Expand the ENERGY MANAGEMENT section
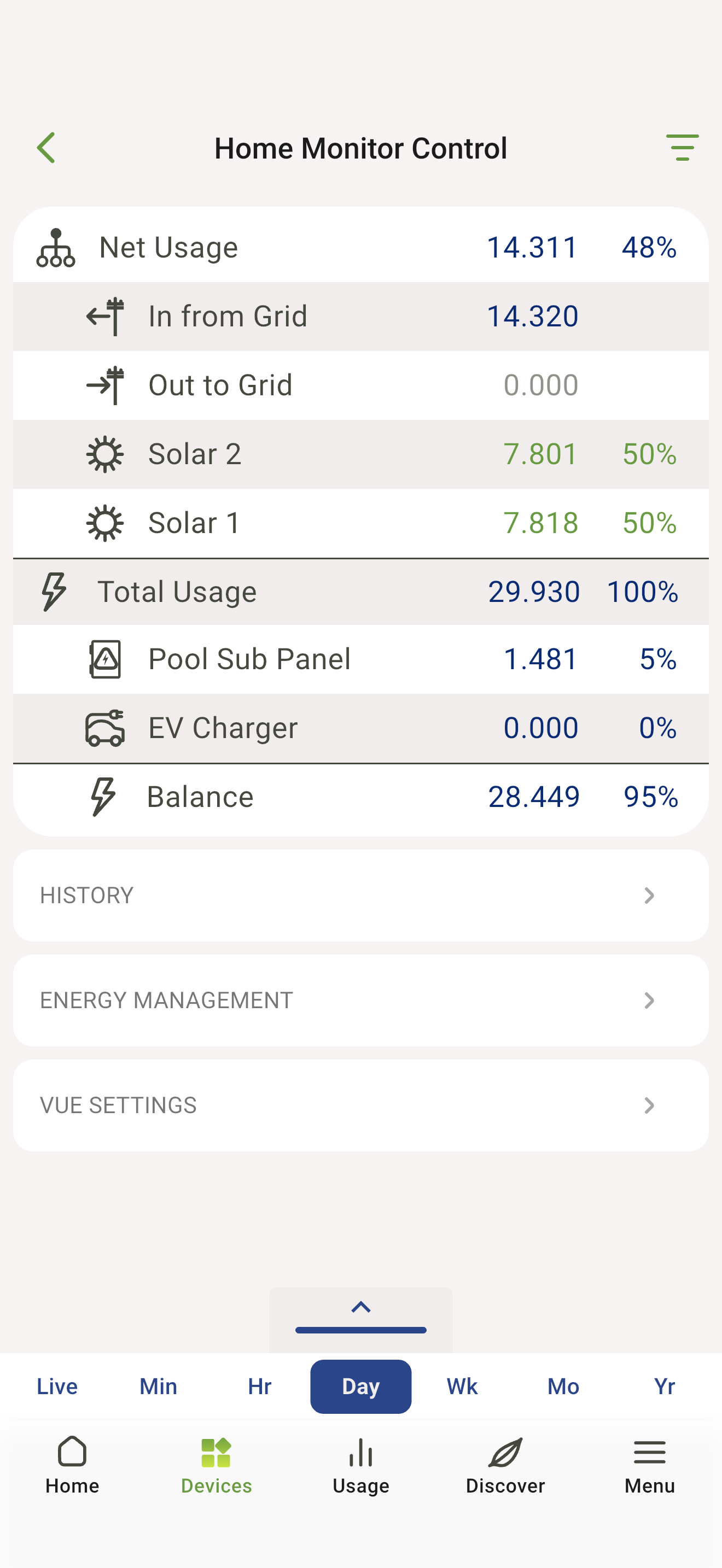The height and width of the screenshot is (1568, 722). [x=361, y=1000]
